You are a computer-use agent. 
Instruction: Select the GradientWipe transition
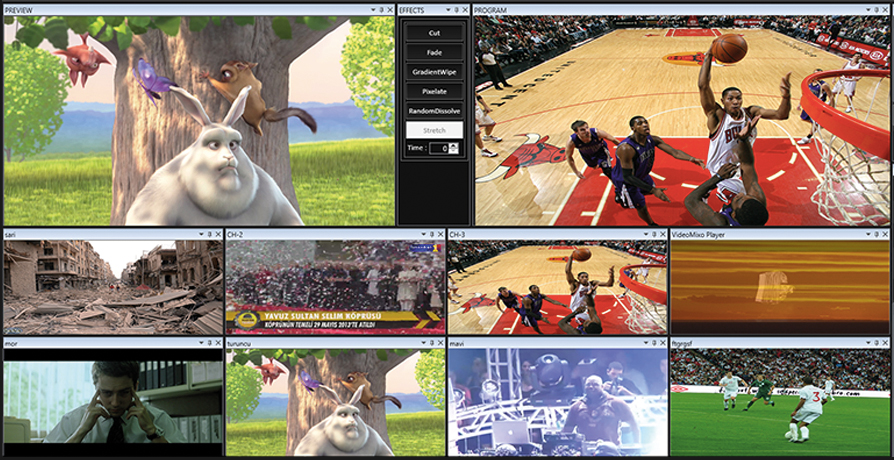[x=434, y=72]
